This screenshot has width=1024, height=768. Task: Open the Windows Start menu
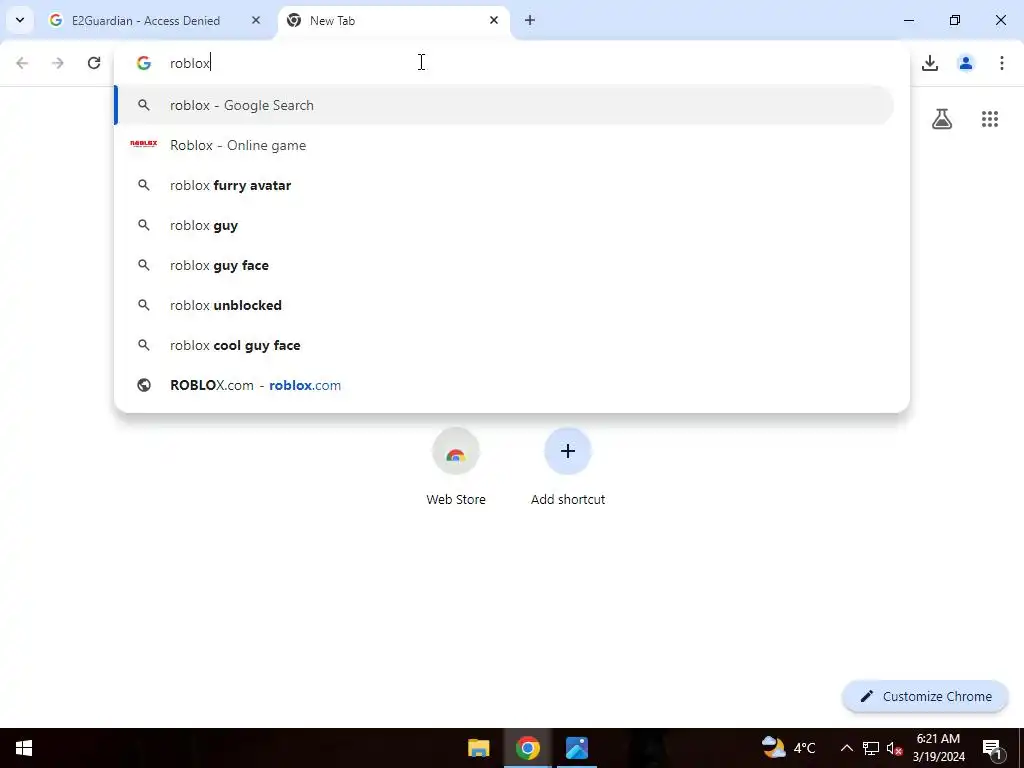(24, 748)
